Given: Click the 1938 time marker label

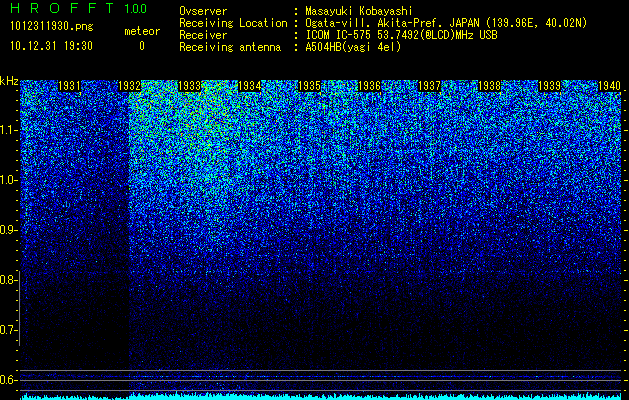Looking at the screenshot, I should pos(489,86).
